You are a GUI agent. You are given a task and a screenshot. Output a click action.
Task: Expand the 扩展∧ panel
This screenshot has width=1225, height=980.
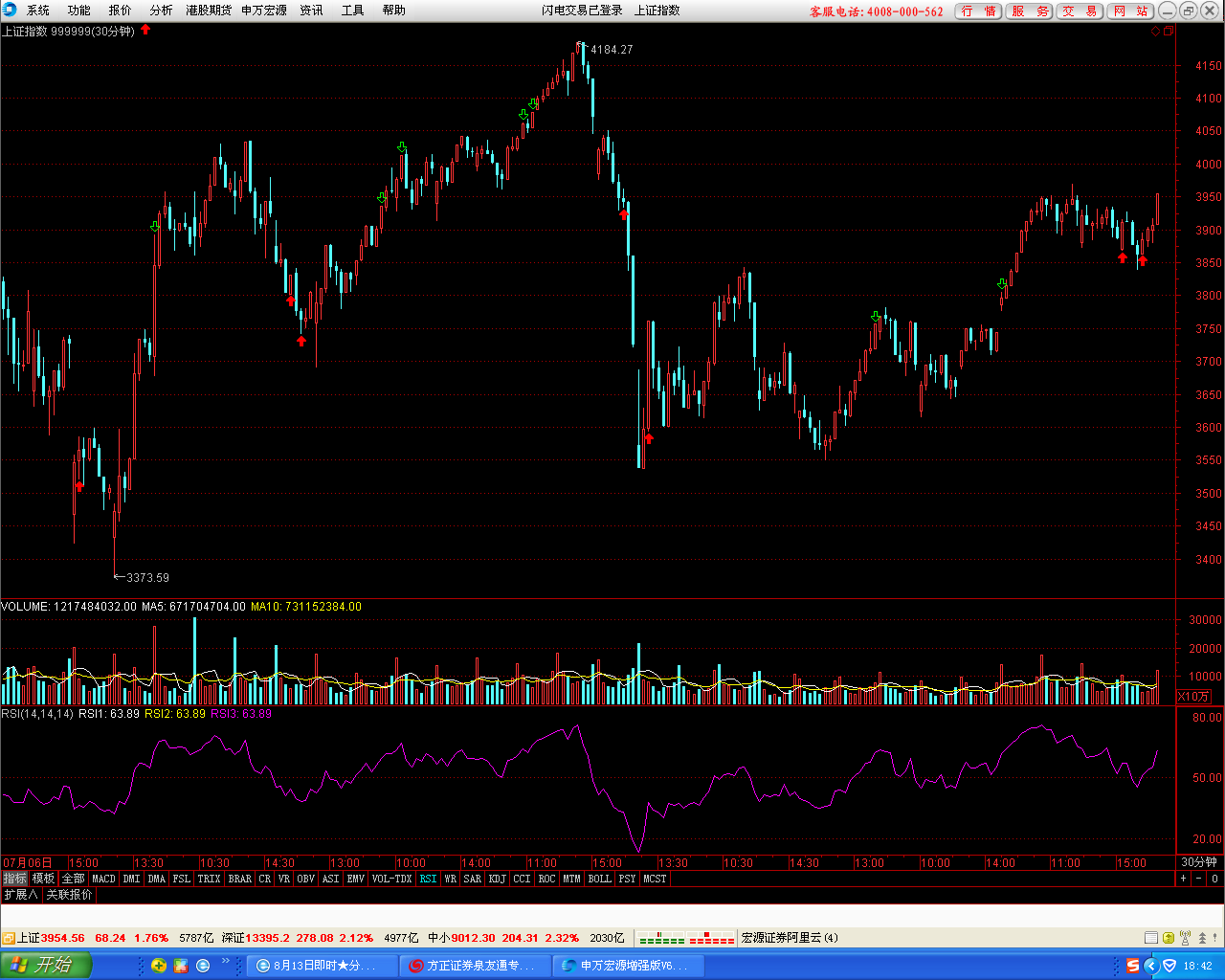point(20,895)
